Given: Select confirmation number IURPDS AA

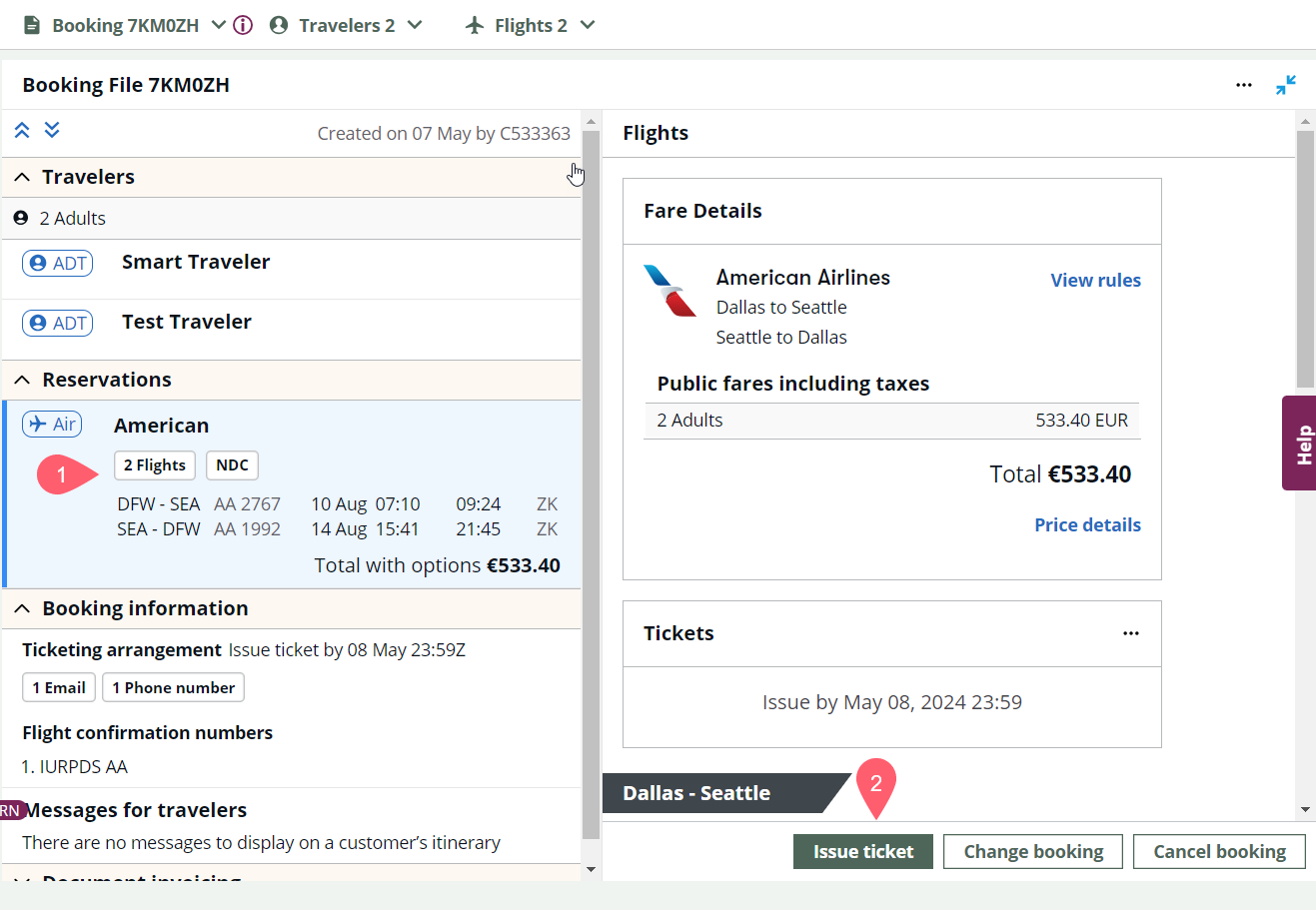Looking at the screenshot, I should click(x=83, y=767).
